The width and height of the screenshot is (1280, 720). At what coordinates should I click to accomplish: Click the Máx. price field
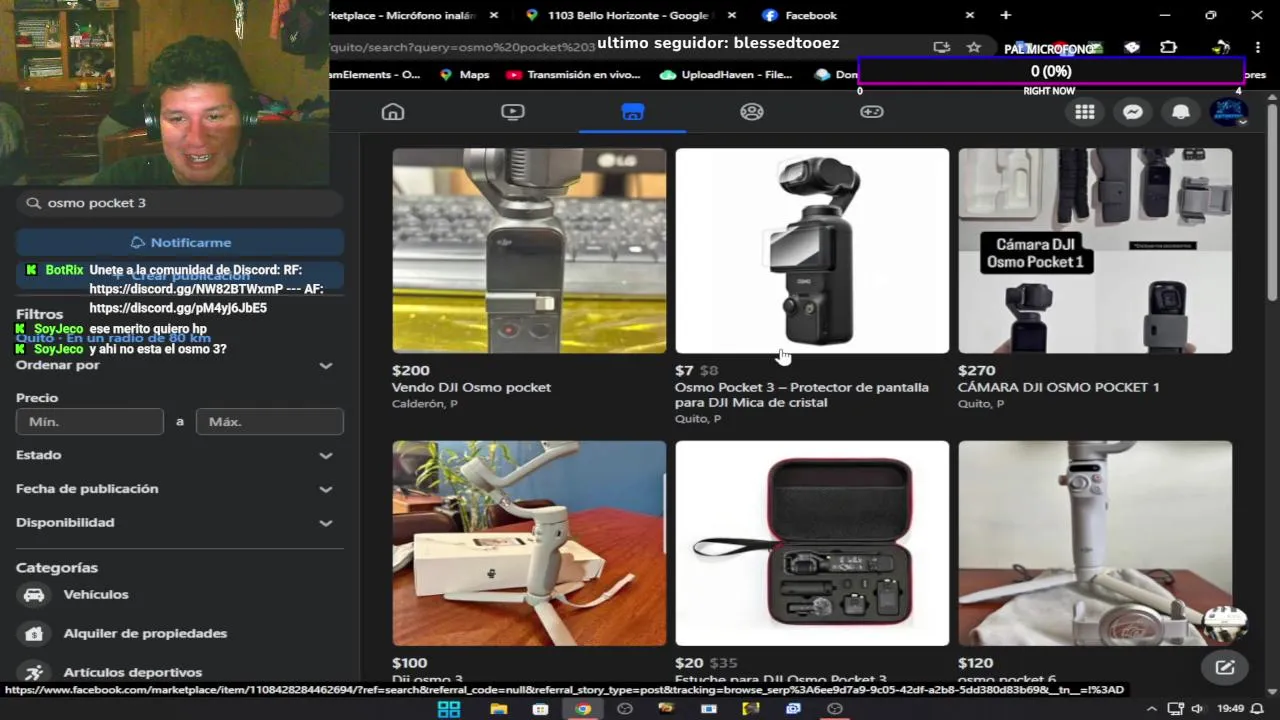(x=270, y=422)
